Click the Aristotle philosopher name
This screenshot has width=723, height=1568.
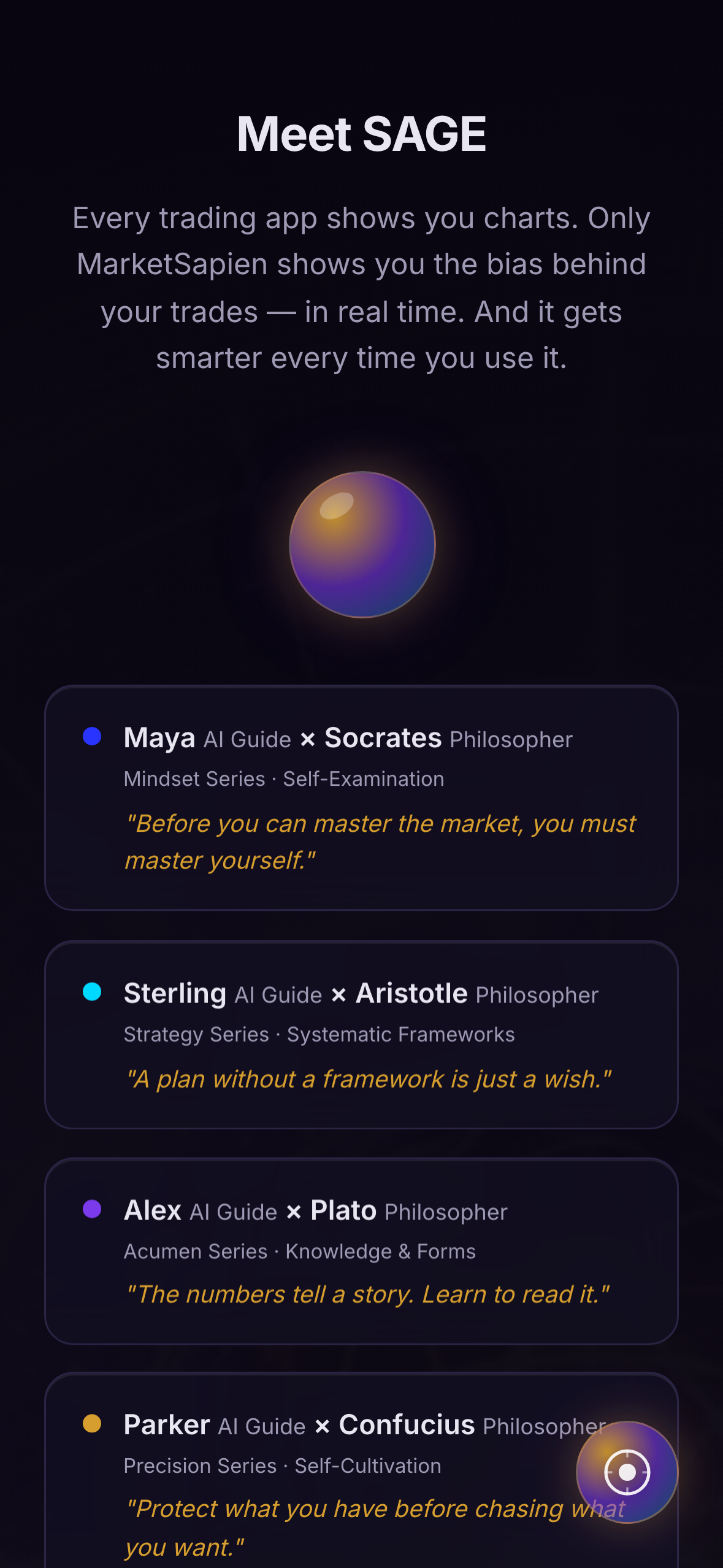click(x=411, y=993)
